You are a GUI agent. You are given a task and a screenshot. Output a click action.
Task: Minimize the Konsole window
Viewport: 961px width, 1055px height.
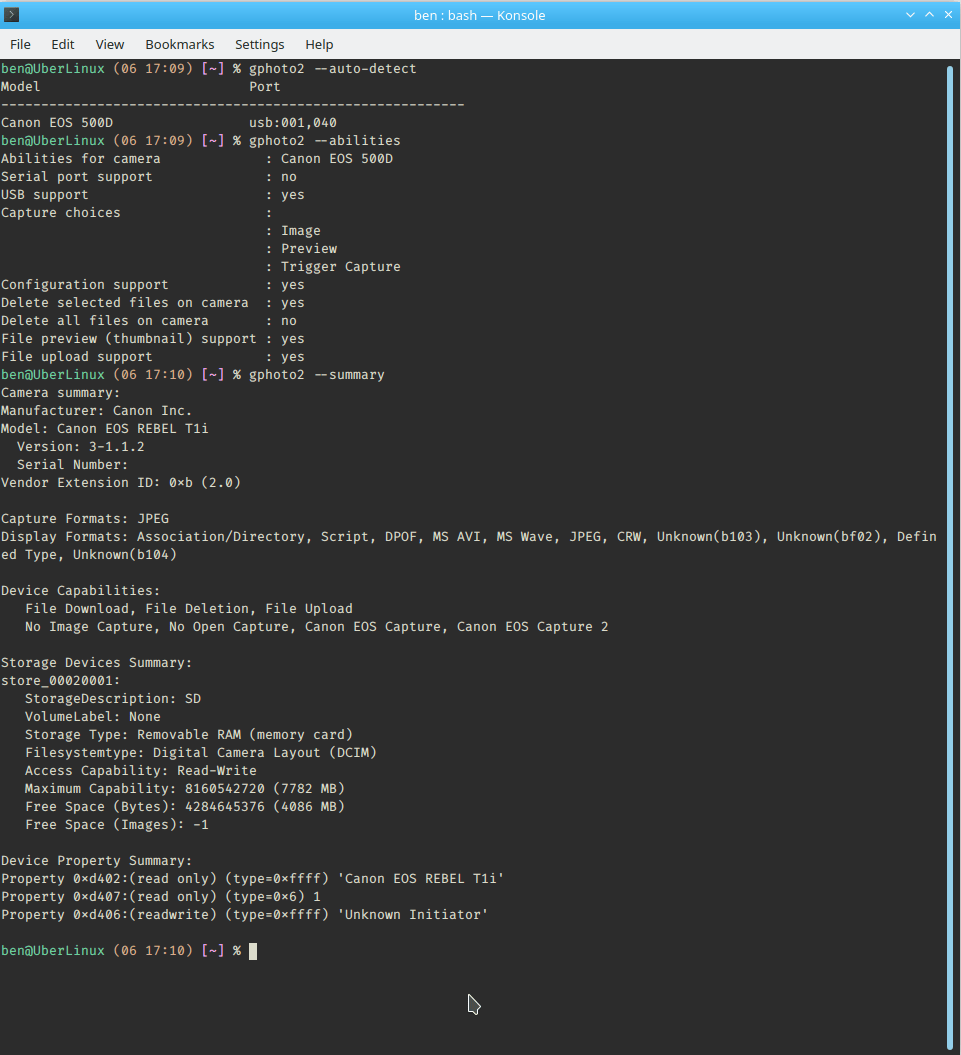coord(910,15)
